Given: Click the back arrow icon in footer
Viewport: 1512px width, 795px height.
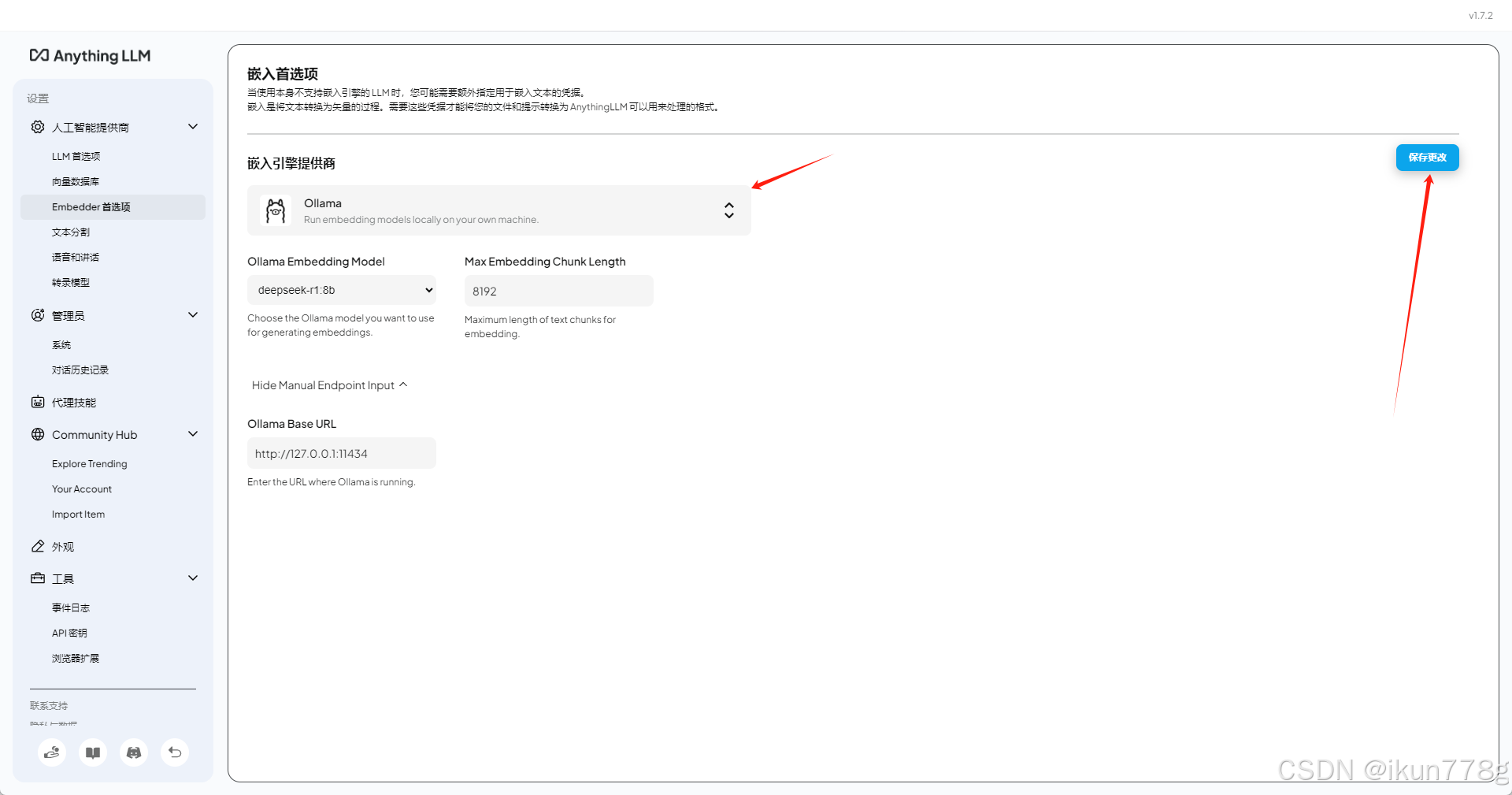Looking at the screenshot, I should (175, 752).
